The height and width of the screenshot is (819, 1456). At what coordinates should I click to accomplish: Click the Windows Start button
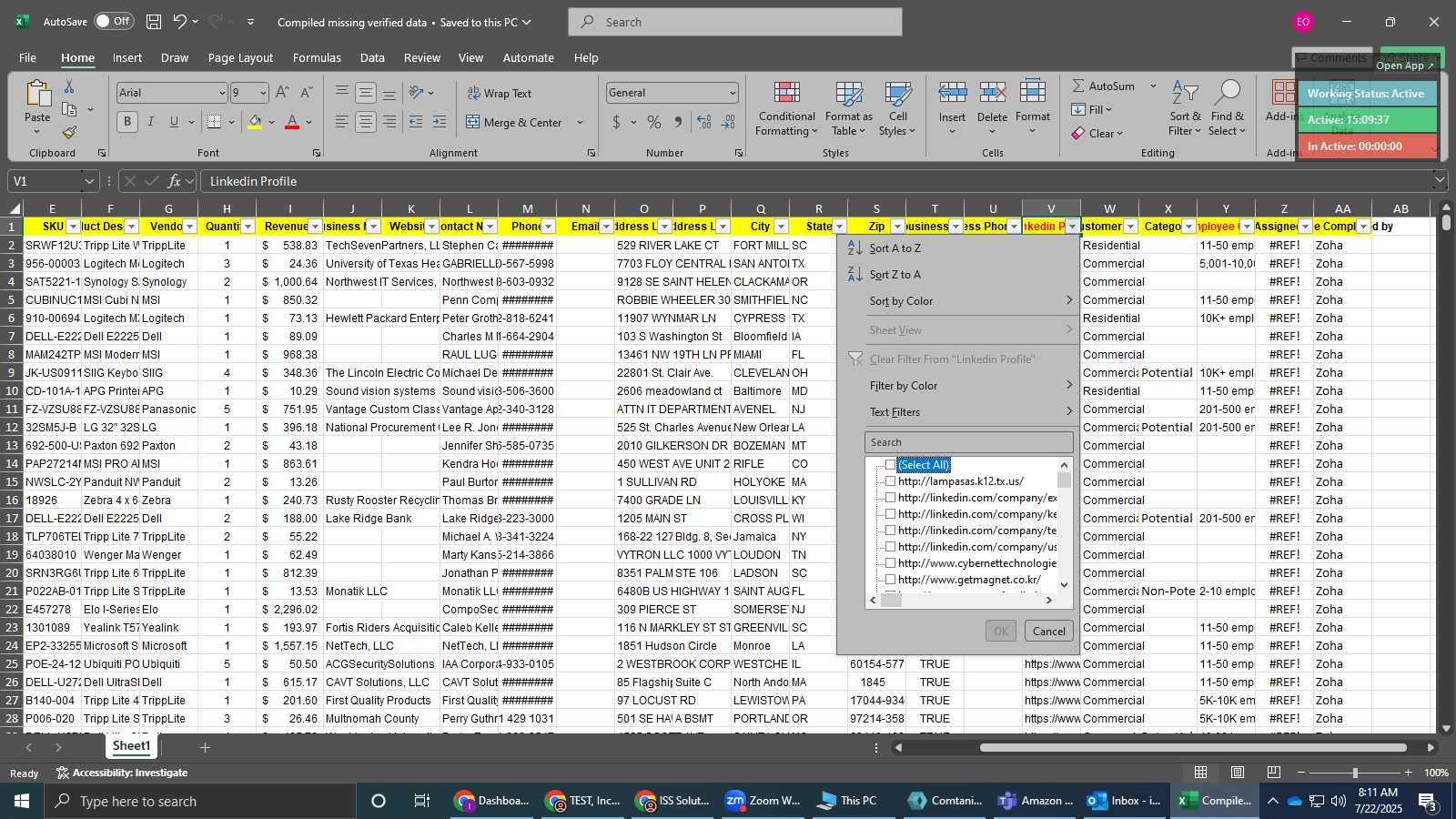pyautogui.click(x=22, y=801)
